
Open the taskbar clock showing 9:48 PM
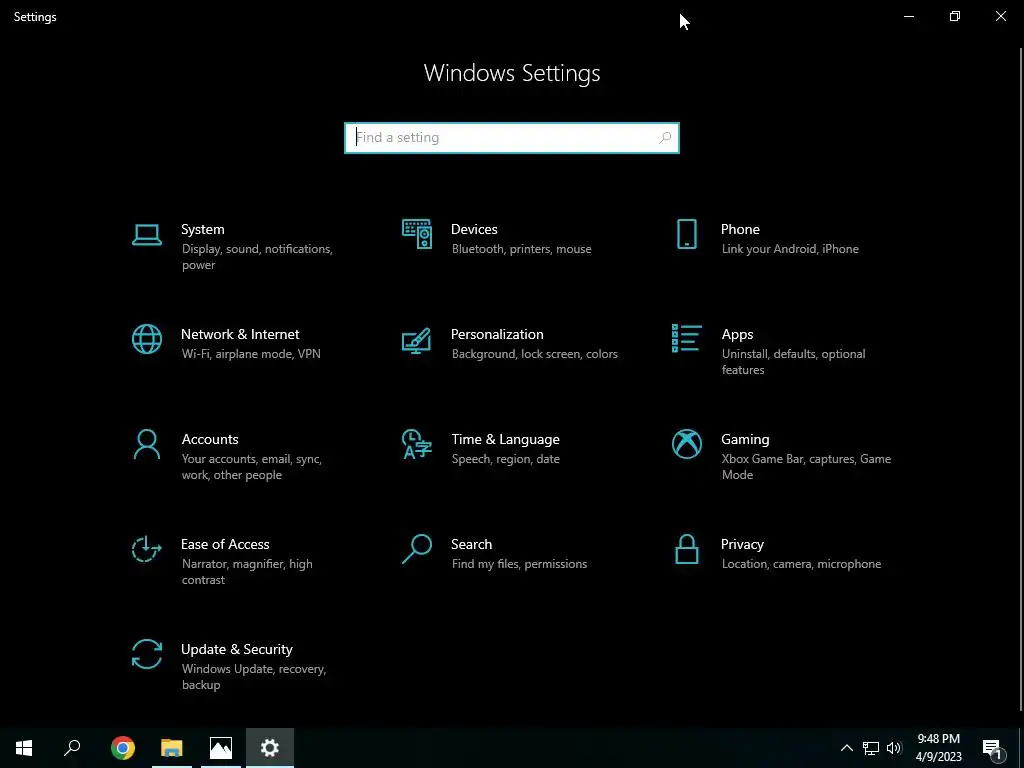pyautogui.click(x=938, y=748)
